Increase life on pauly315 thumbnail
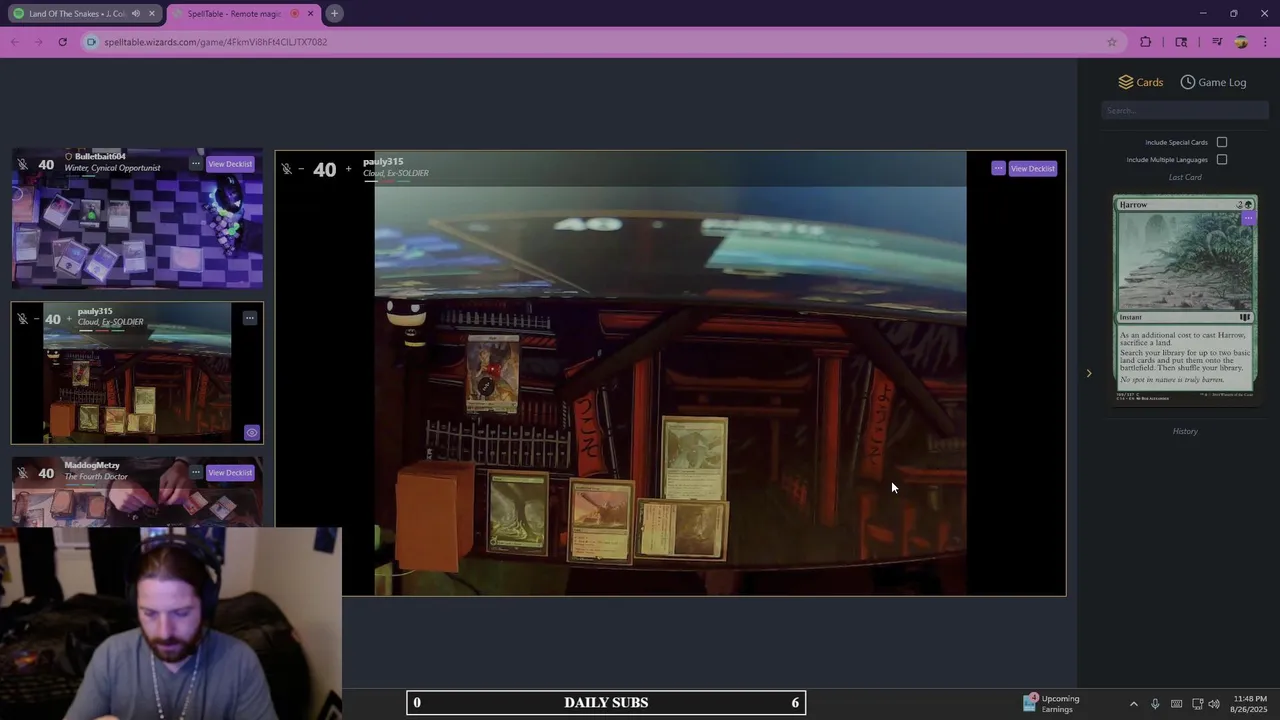Viewport: 1280px width, 720px height. click(x=69, y=319)
